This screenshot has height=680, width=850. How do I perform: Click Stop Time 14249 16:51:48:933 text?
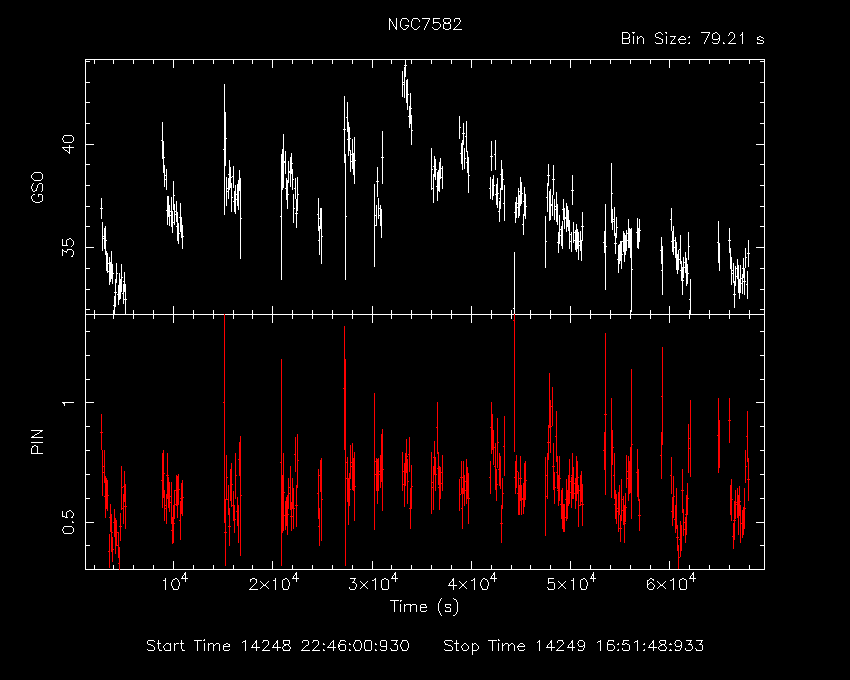click(574, 646)
